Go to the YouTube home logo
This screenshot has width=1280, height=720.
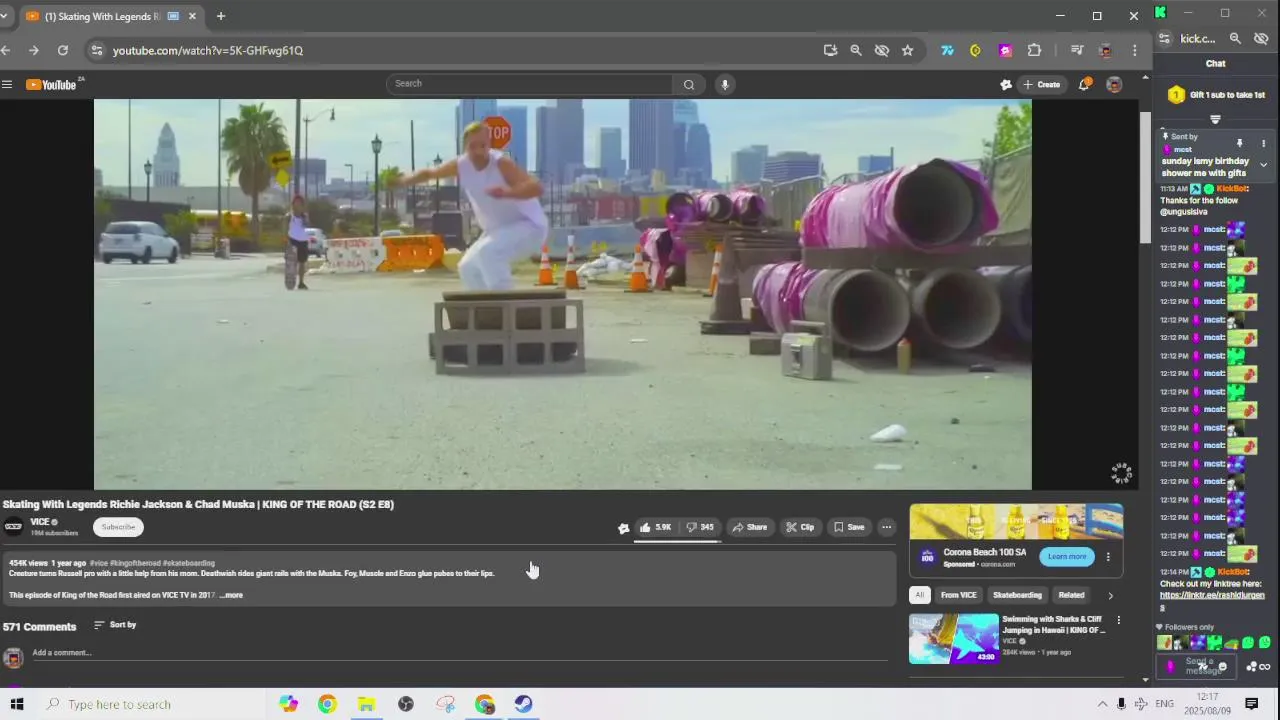point(51,84)
